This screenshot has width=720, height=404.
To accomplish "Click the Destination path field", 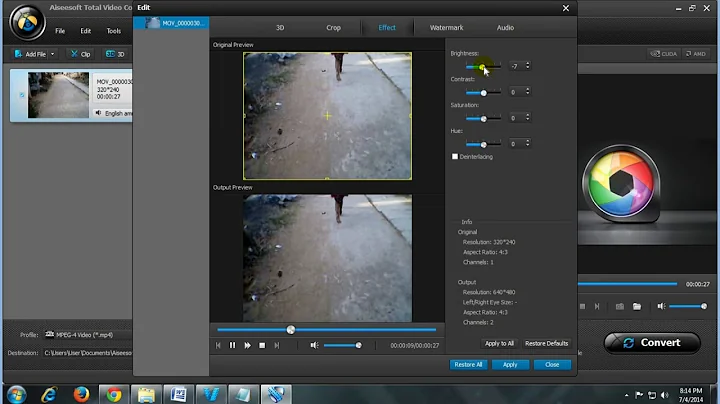I will pyautogui.click(x=88, y=353).
